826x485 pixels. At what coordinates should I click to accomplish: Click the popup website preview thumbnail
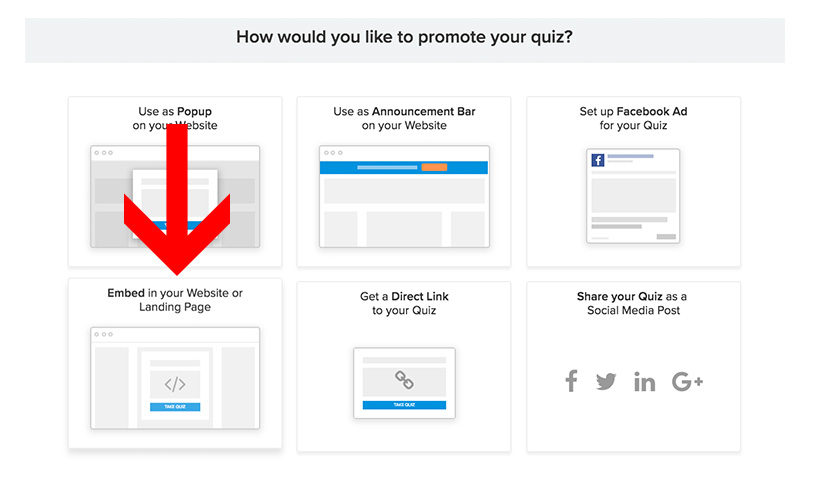175,196
